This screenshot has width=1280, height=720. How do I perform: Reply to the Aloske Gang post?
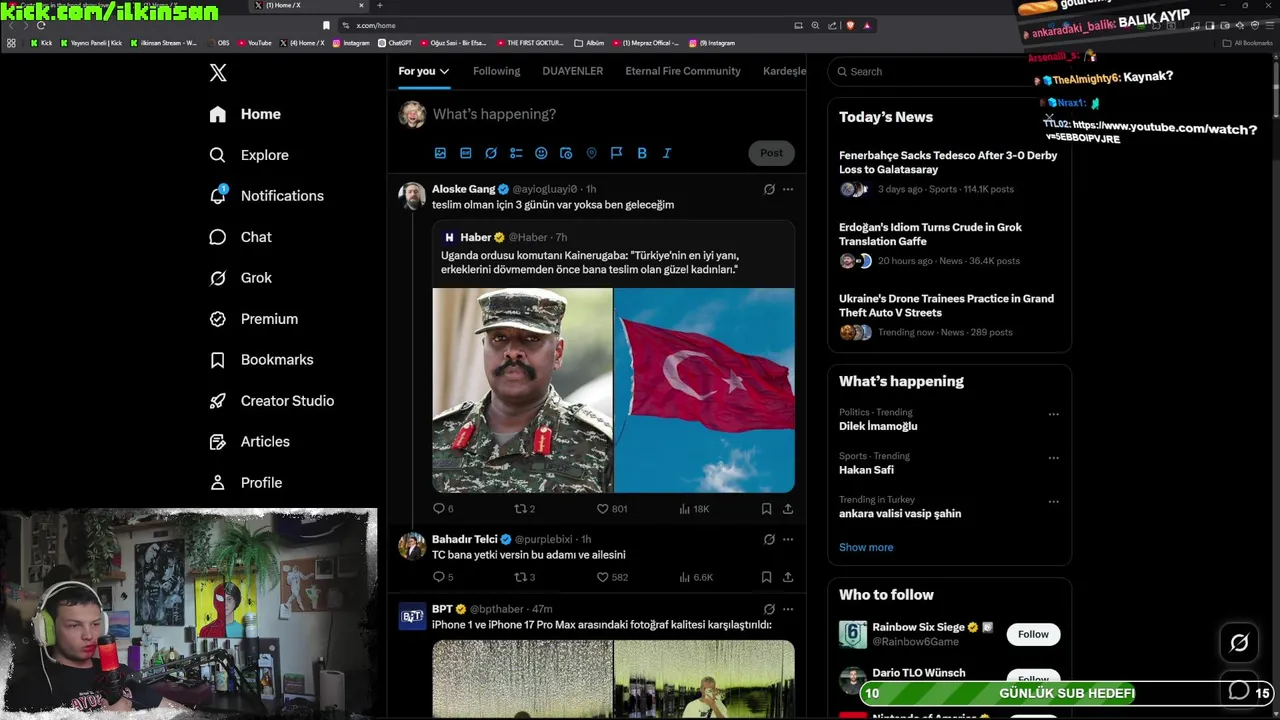coord(443,509)
